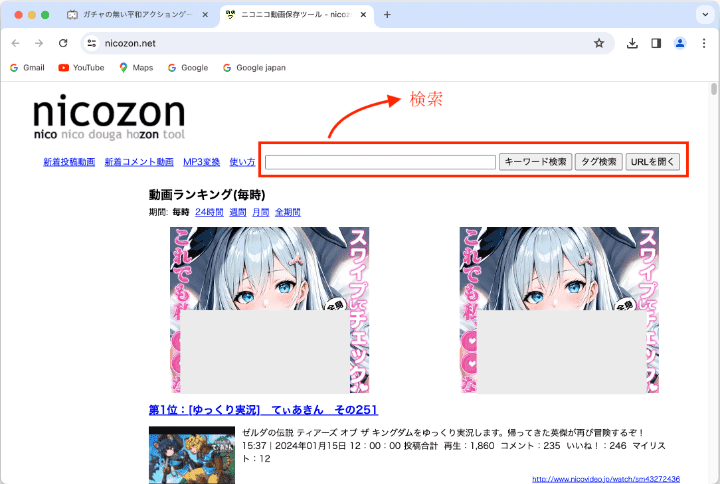Switch to the ガチャの無い平和アクションゲー tab
720x484 pixels.
point(136,15)
